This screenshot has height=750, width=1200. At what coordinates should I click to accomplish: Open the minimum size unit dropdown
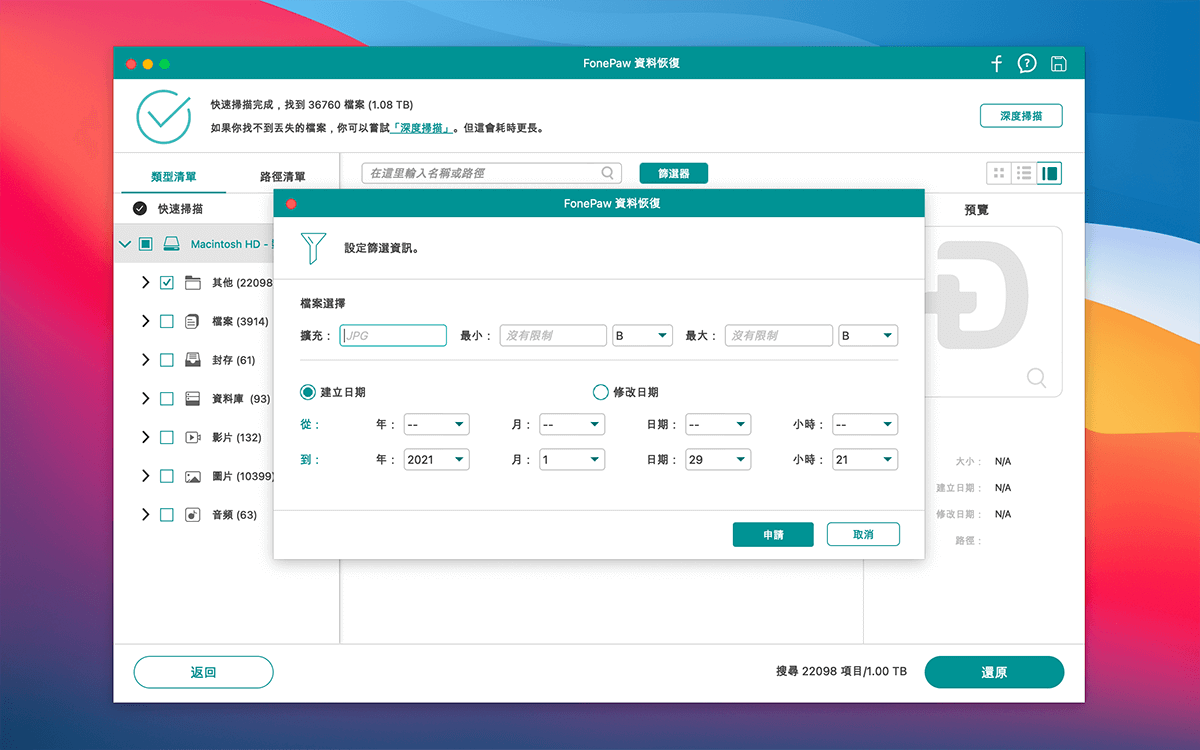point(642,336)
